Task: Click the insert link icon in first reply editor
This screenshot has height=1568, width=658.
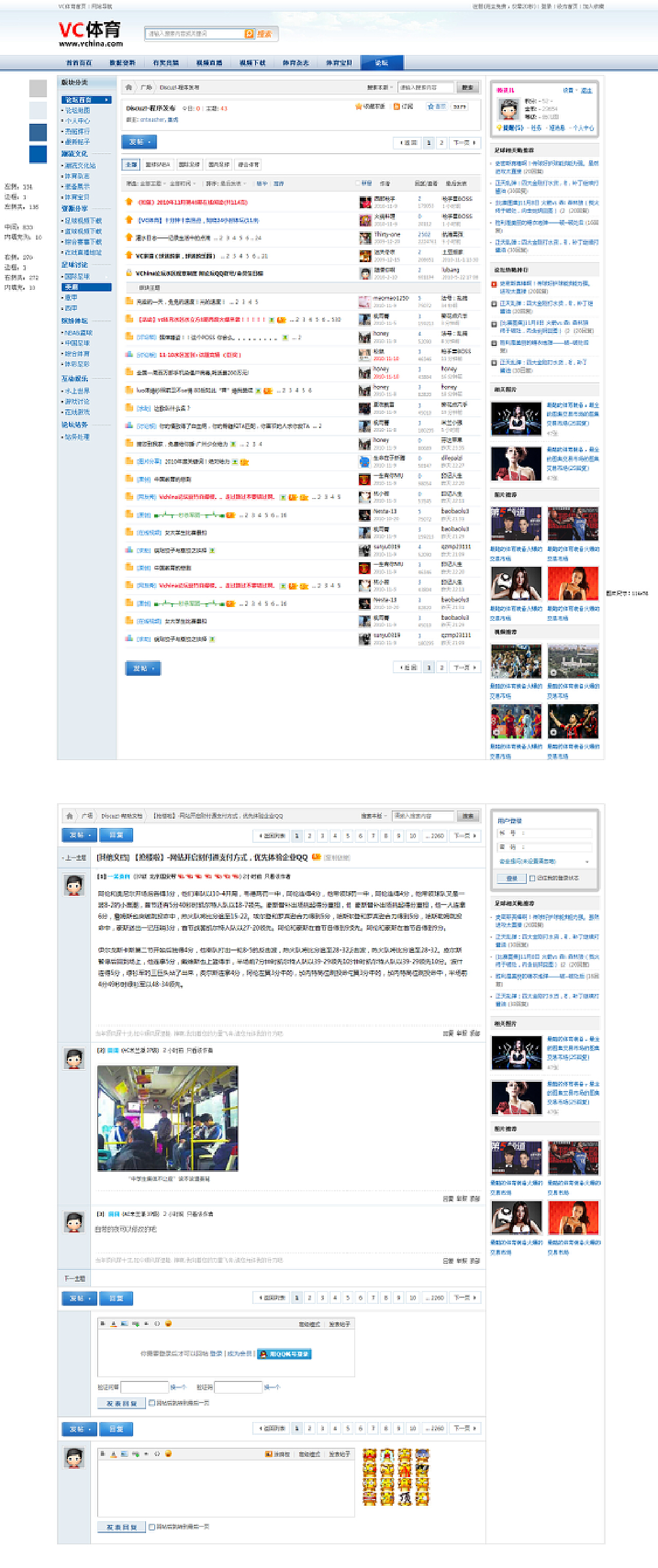Action: 135,1323
